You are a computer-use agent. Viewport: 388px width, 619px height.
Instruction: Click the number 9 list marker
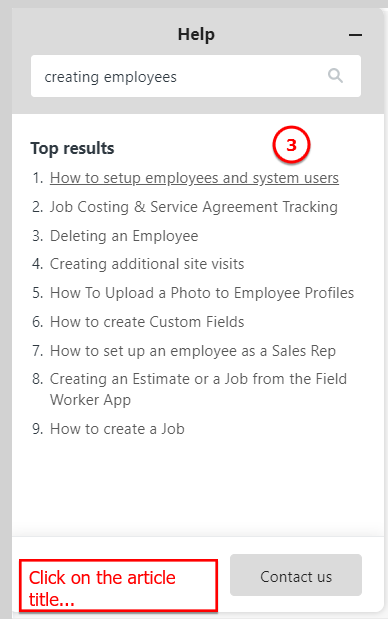[37, 429]
